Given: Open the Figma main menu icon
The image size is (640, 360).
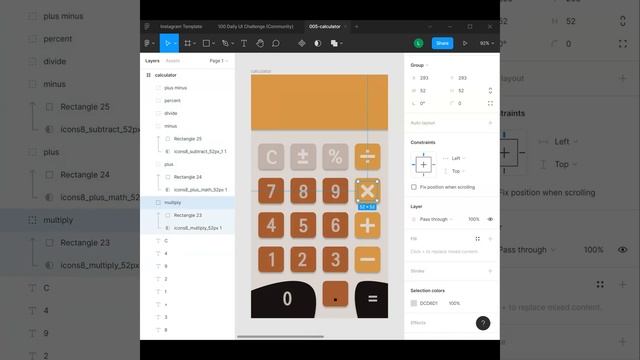Looking at the screenshot, I should point(147,43).
